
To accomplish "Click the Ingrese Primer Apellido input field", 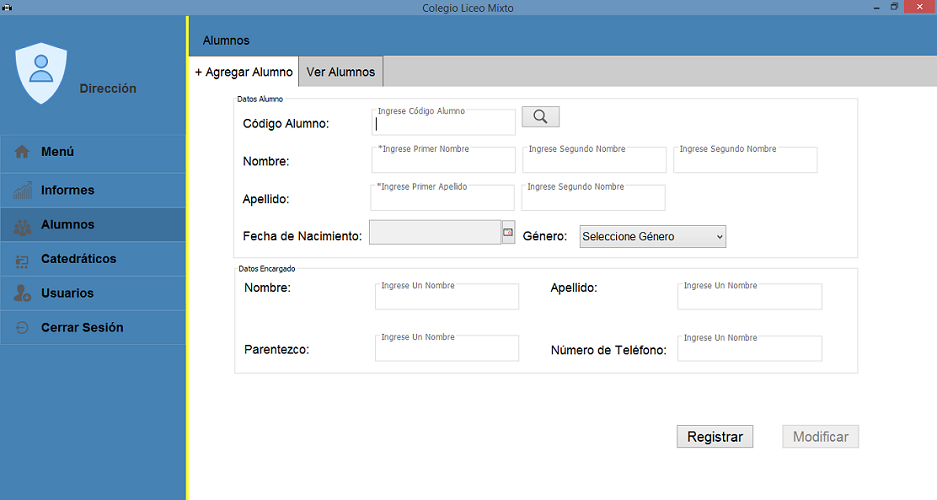I will pos(442,198).
